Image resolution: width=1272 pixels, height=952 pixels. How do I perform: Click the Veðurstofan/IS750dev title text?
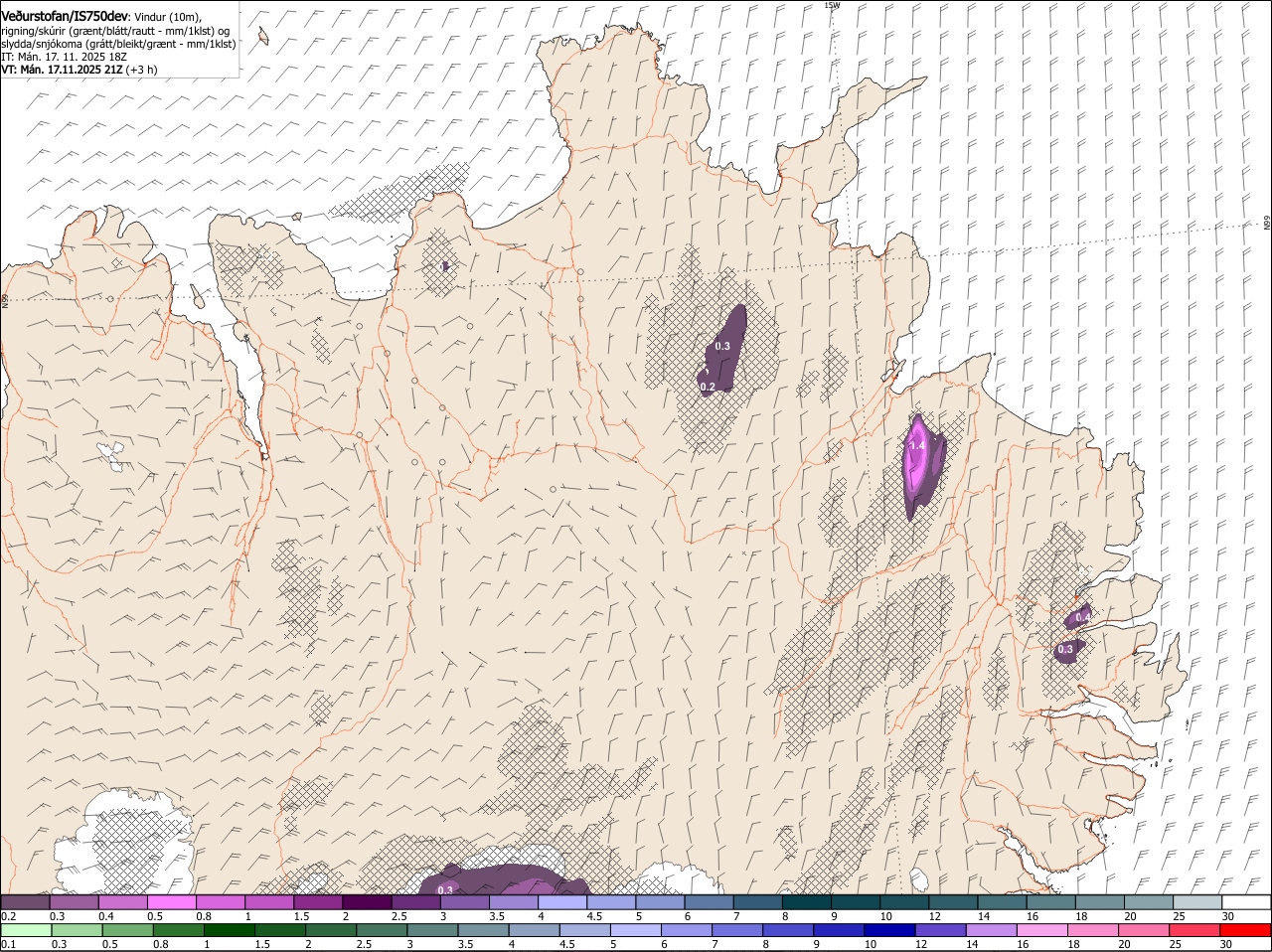click(x=65, y=17)
